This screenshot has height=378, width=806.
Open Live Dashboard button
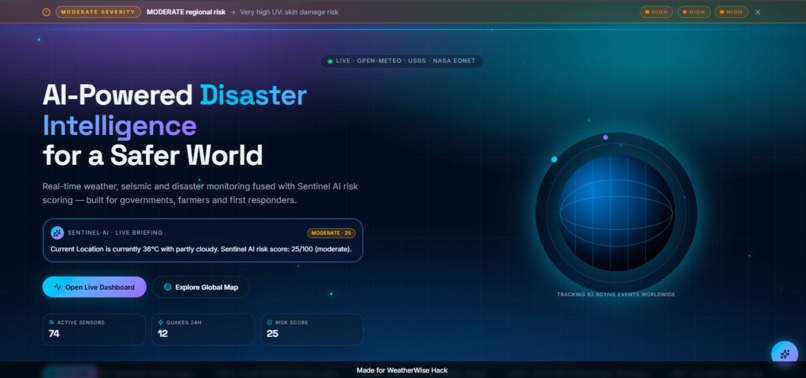(94, 287)
